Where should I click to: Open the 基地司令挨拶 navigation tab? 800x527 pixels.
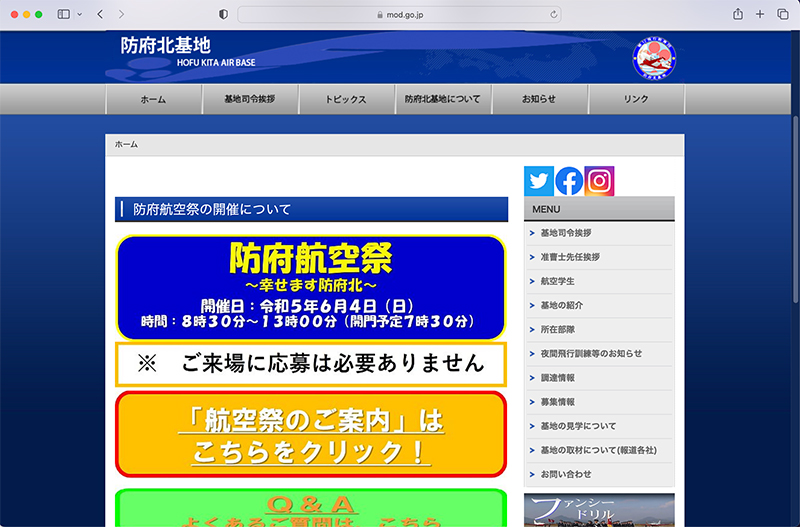coord(250,99)
